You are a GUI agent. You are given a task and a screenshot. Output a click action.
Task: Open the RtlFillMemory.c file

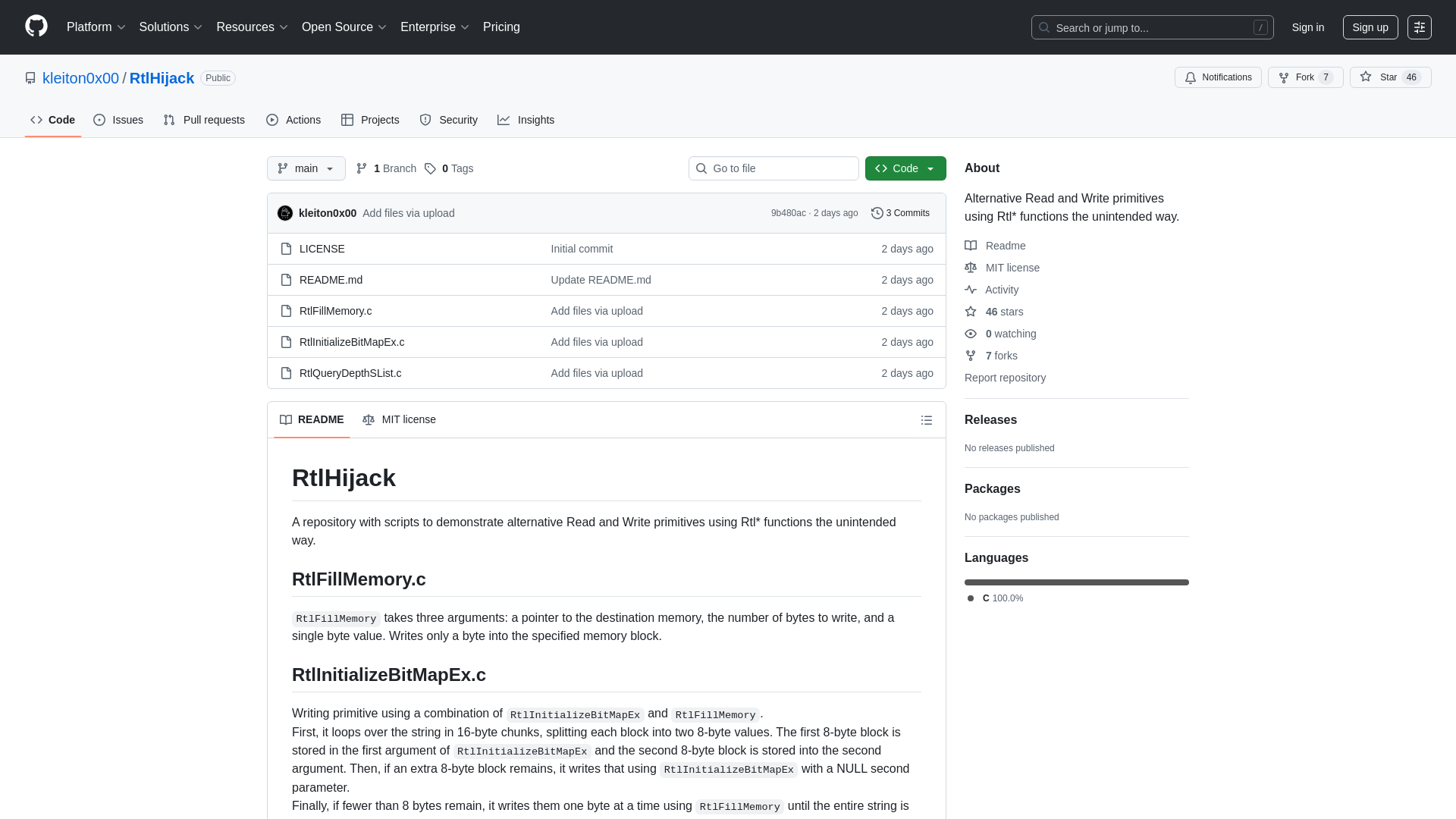click(x=335, y=311)
